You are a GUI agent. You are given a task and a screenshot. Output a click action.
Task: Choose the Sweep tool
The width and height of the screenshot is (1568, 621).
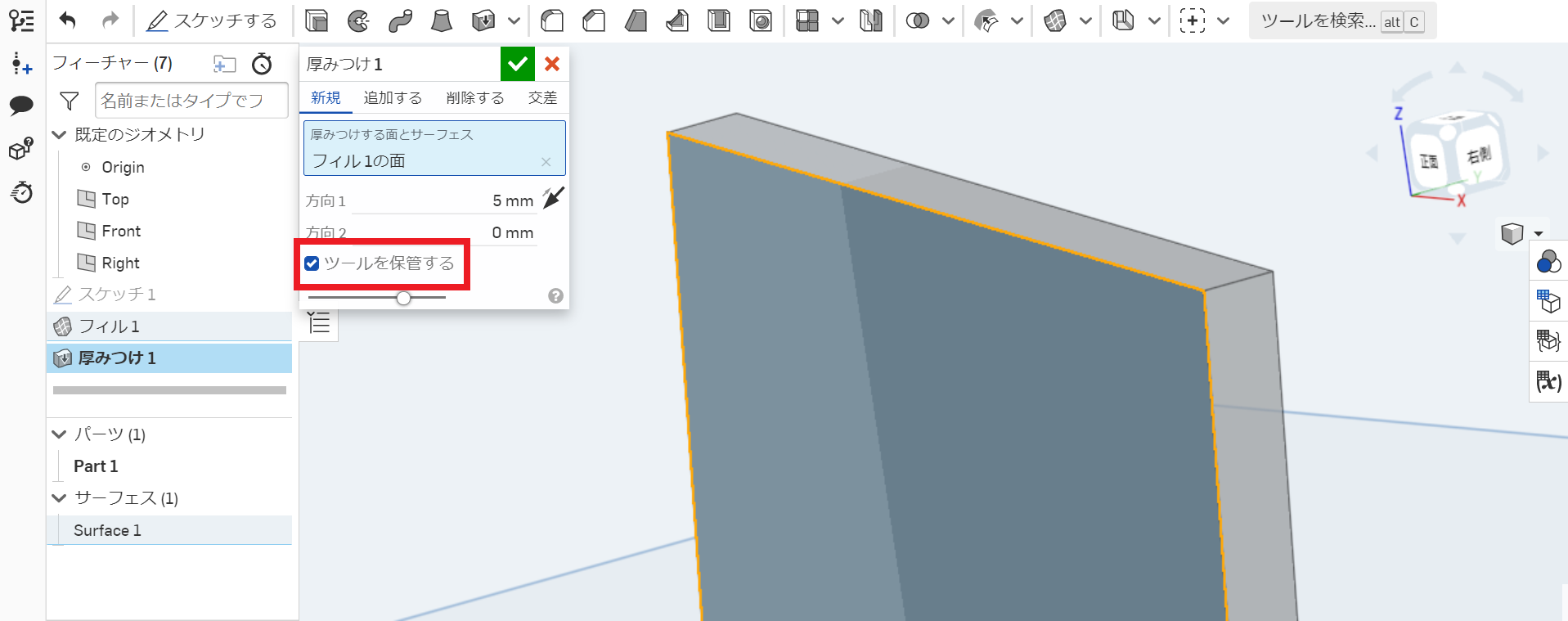point(400,20)
